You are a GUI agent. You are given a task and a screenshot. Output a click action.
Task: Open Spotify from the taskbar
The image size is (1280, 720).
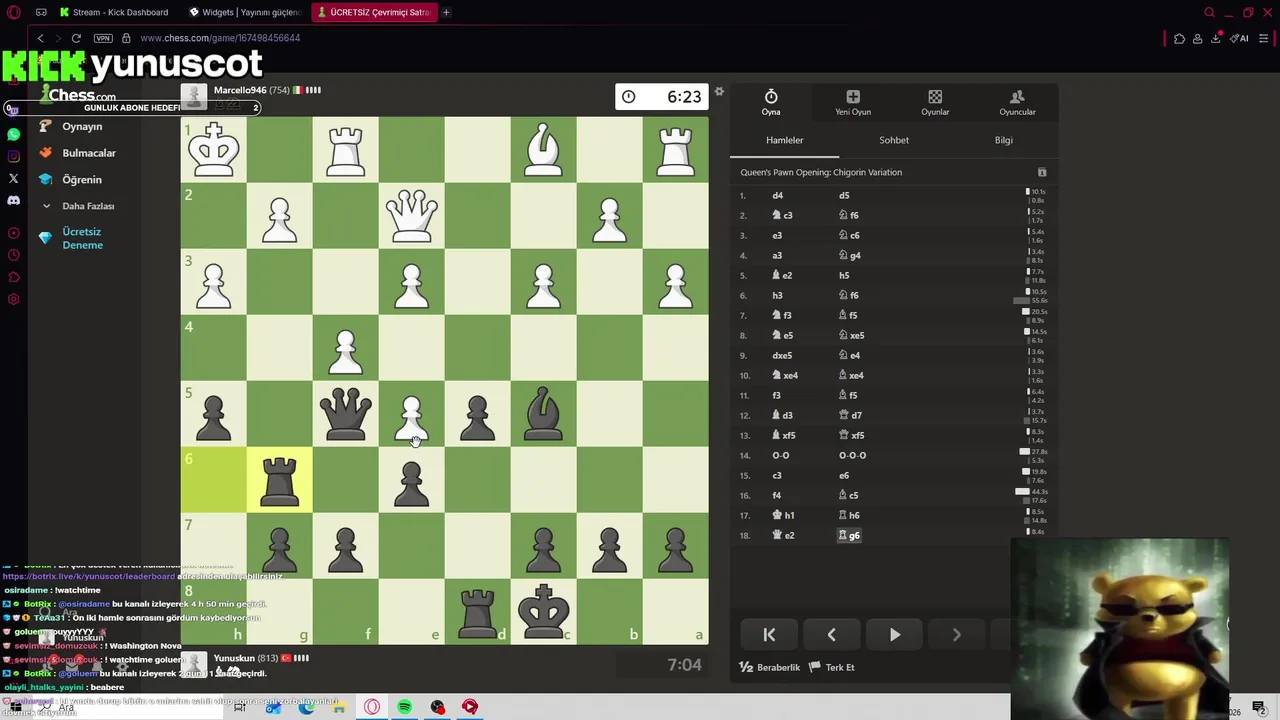[x=404, y=707]
